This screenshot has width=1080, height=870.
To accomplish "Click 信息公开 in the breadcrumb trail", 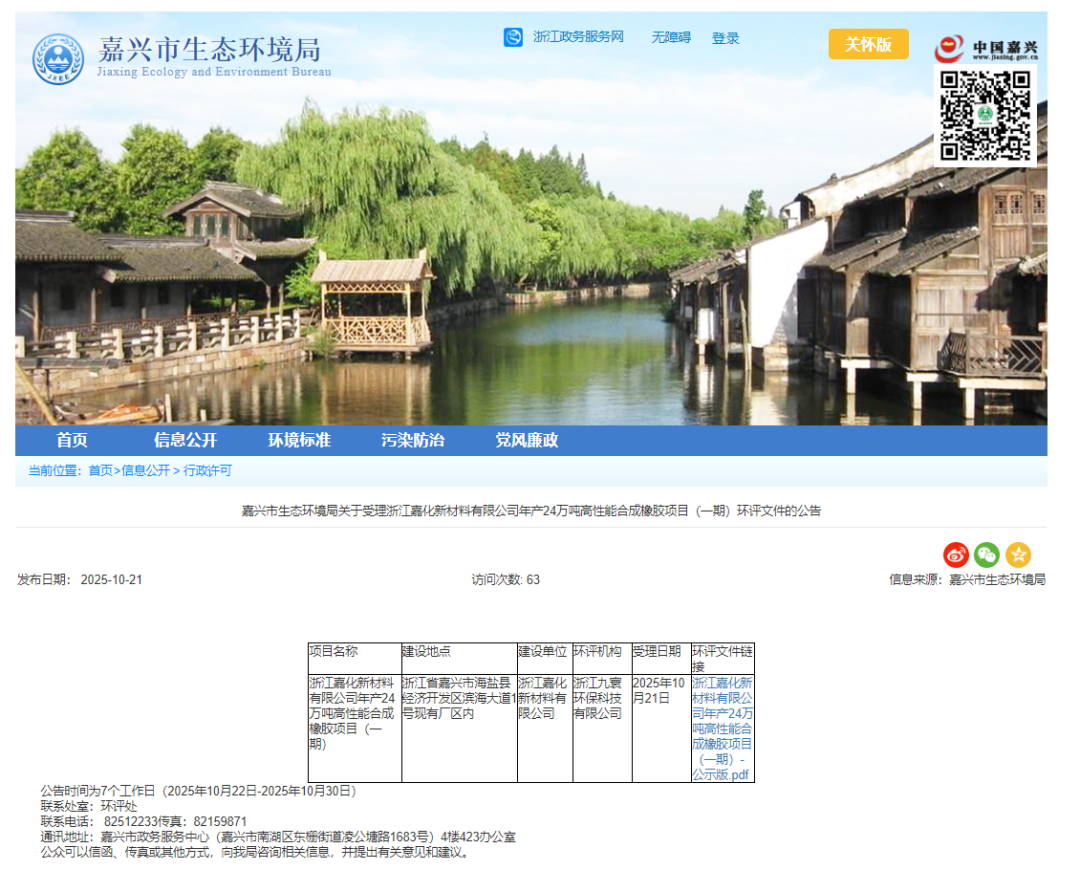I will 145,471.
